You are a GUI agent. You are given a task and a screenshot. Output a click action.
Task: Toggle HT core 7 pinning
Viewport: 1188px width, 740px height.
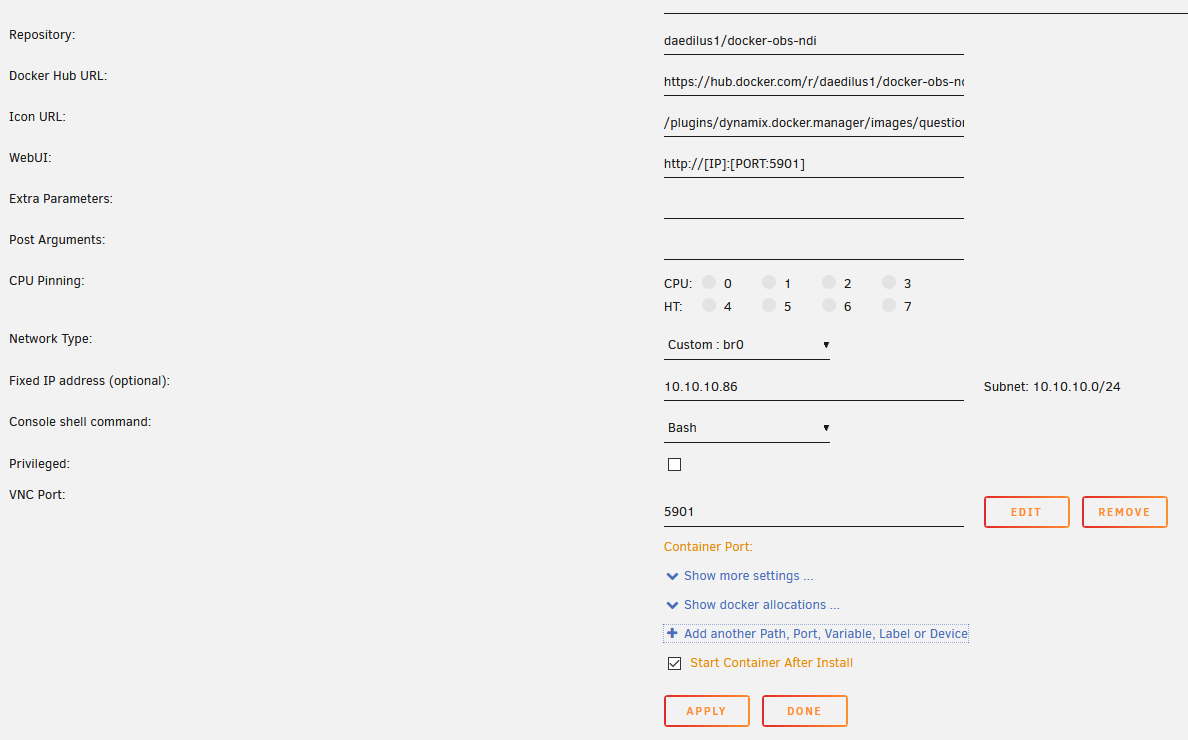(x=889, y=306)
